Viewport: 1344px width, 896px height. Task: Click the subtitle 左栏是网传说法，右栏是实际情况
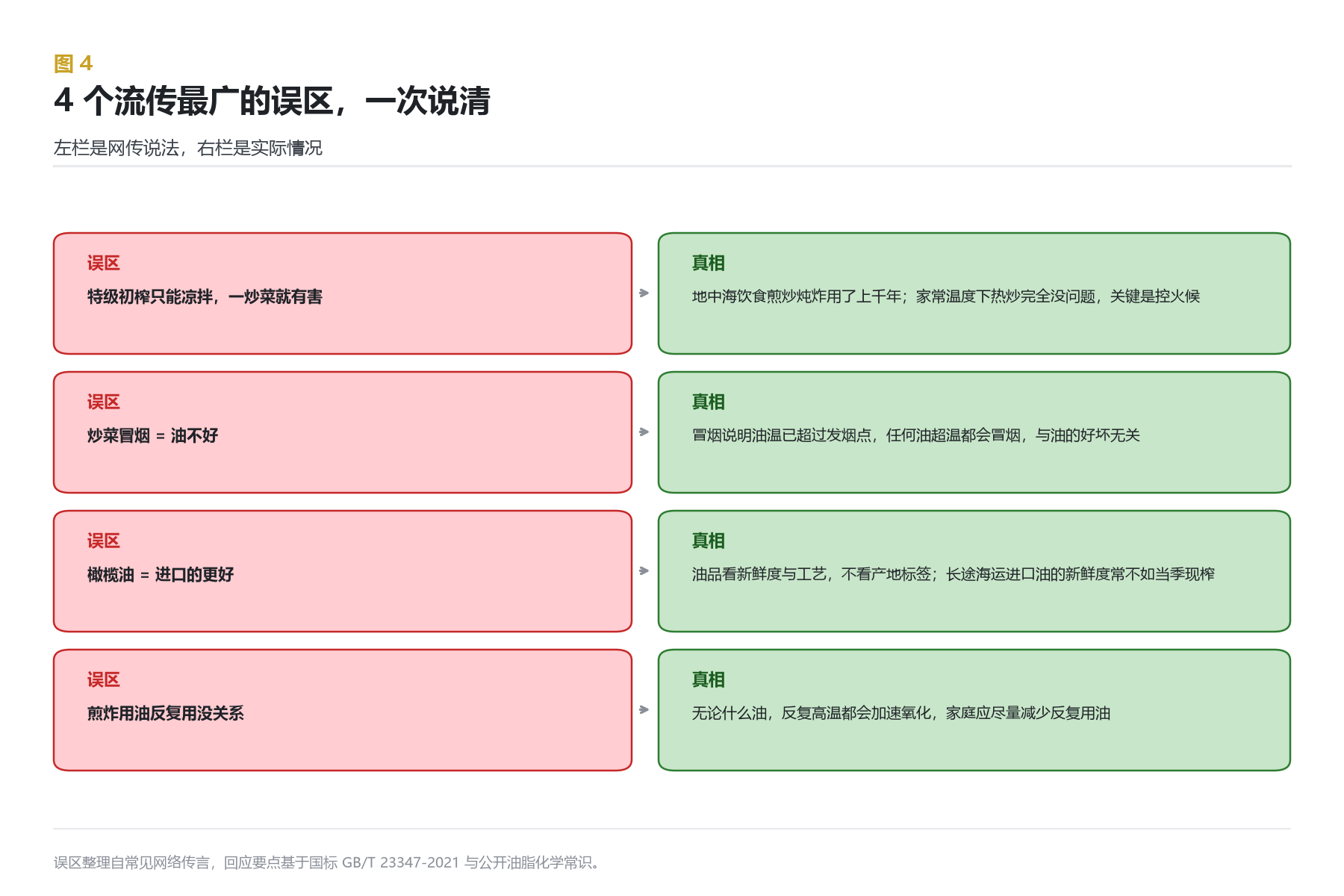point(188,148)
